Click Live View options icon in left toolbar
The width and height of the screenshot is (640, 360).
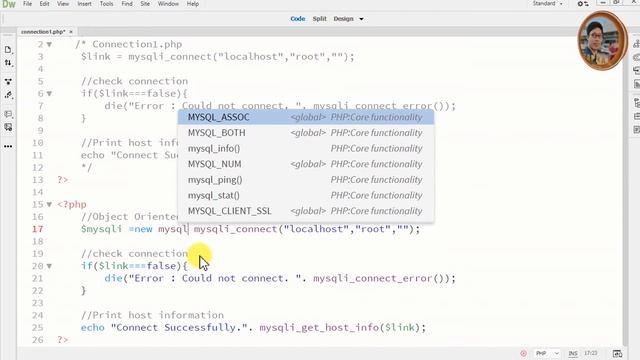[x=8, y=82]
